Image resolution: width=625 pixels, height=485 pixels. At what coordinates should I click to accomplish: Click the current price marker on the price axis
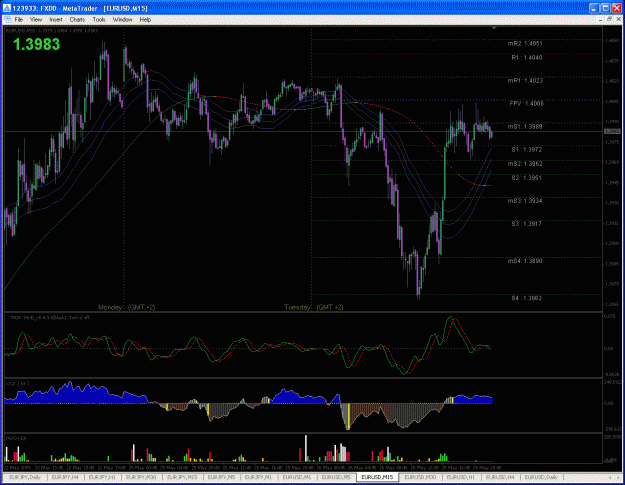612,131
